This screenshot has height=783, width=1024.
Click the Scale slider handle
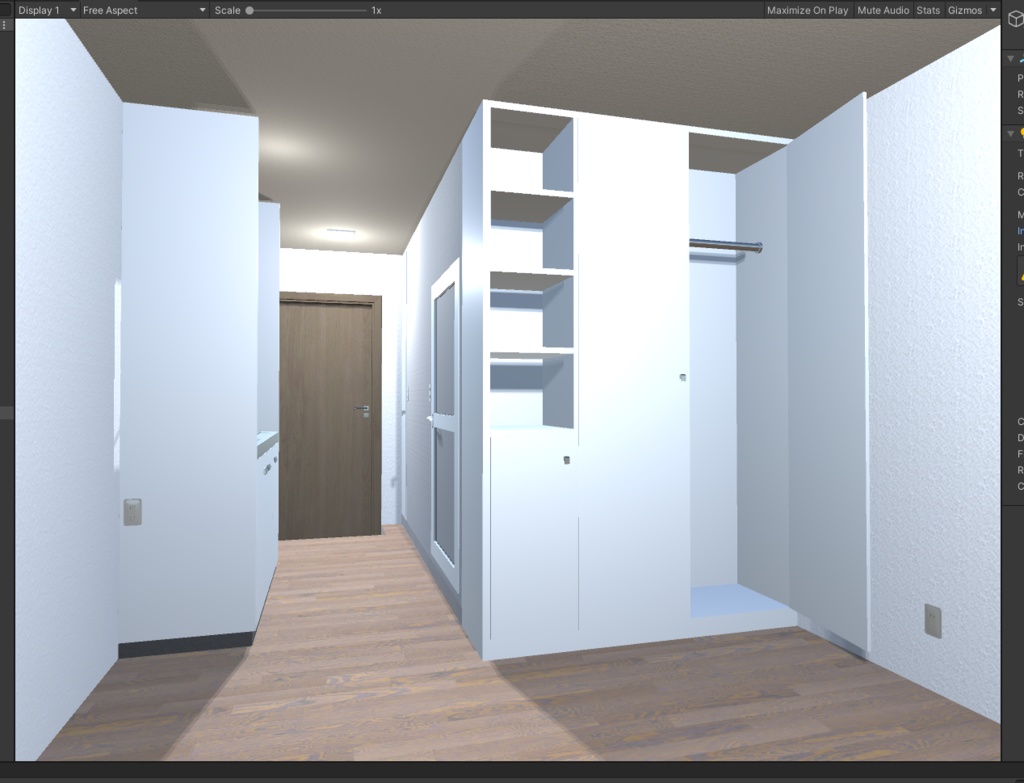point(250,10)
